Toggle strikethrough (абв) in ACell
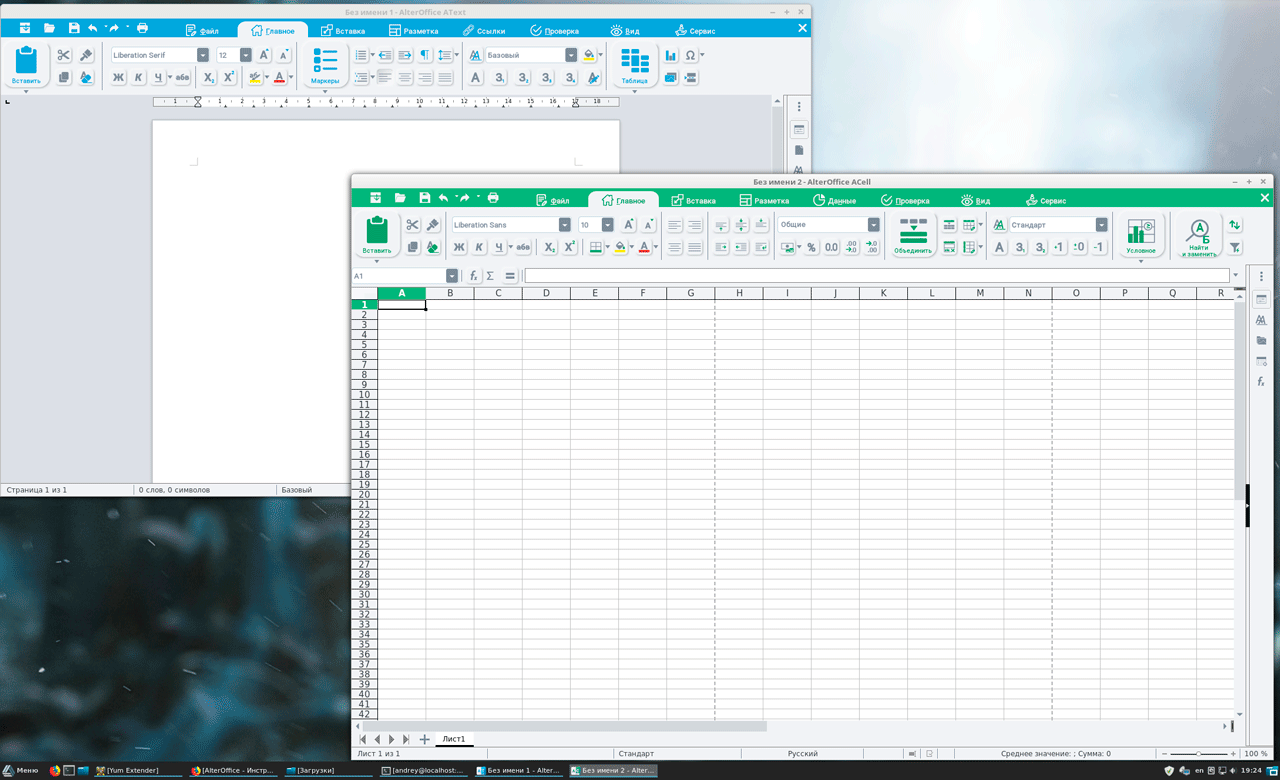Screen dimensions: 1280x780 pos(523,247)
